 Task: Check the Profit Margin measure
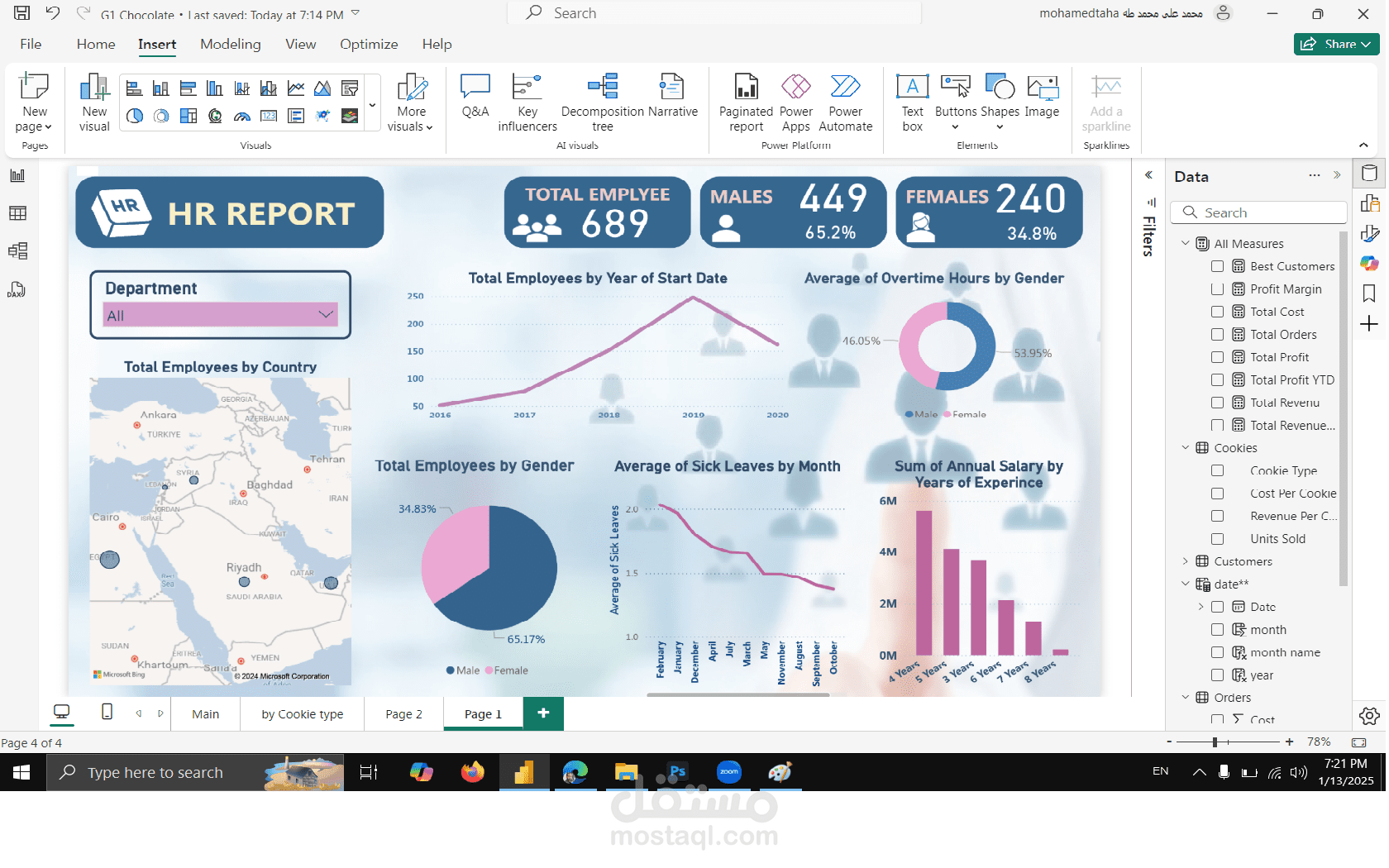click(1217, 289)
